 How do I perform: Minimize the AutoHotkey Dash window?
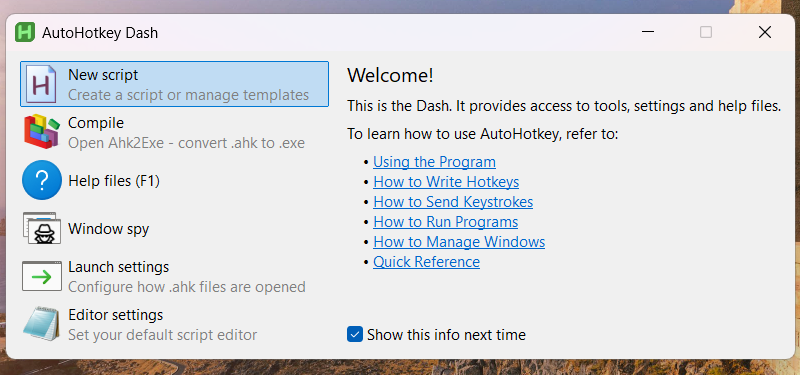coord(648,32)
